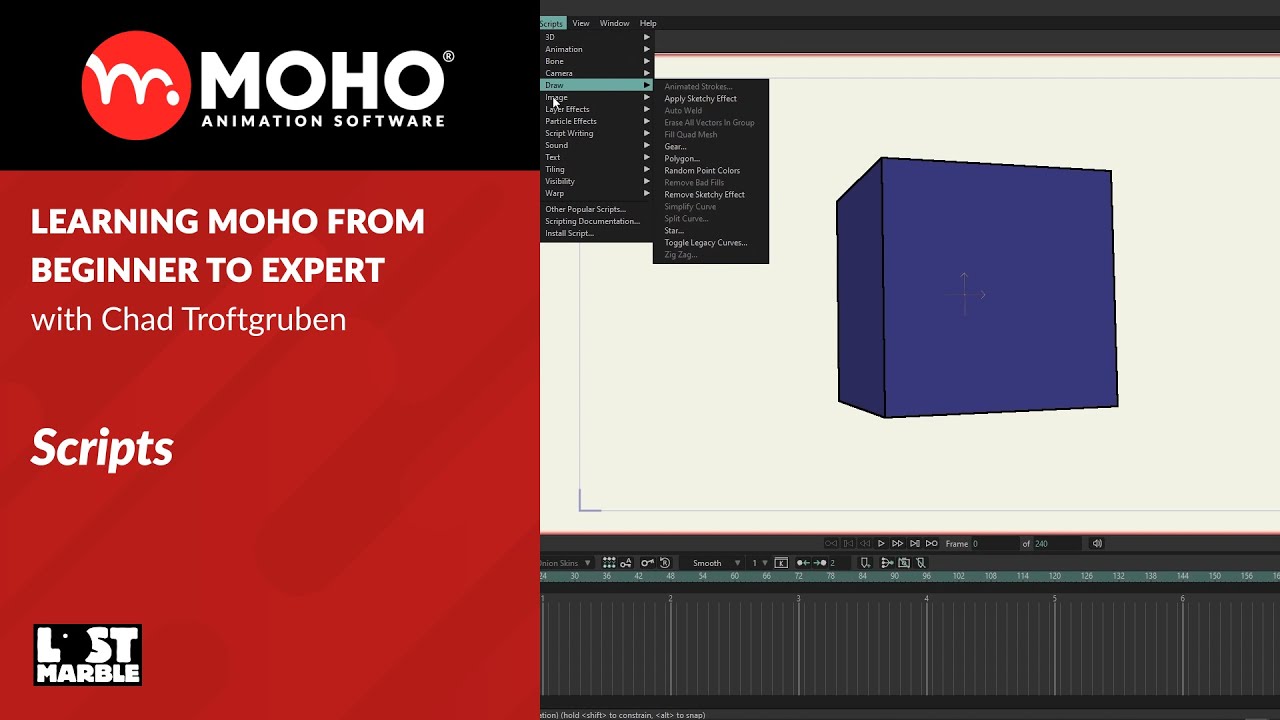Choose Toggle Legacy Curves... from Draw submenu
Screen dimensions: 1280x720
(x=711, y=242)
